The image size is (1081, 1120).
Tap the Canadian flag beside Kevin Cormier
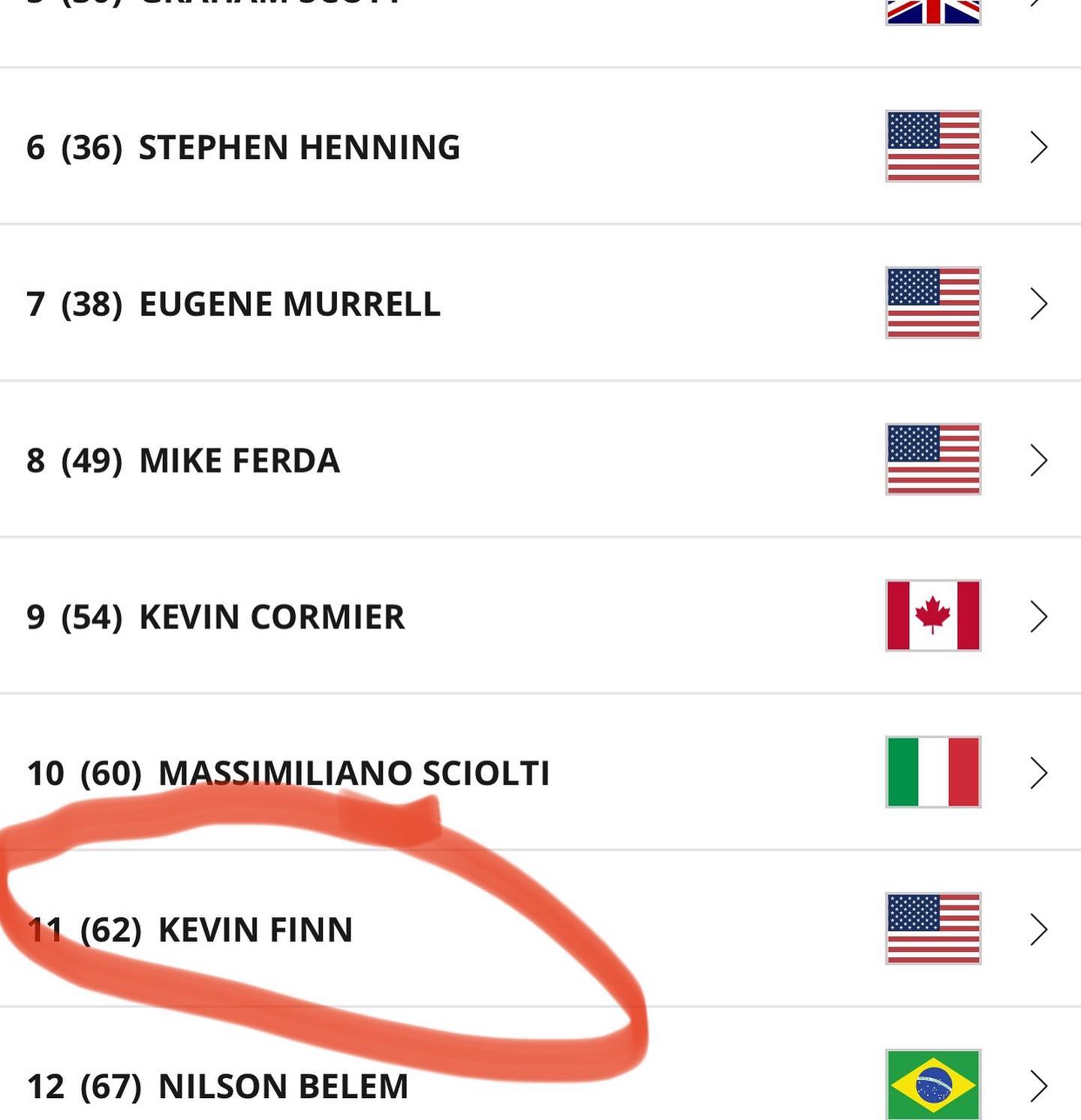tap(933, 616)
